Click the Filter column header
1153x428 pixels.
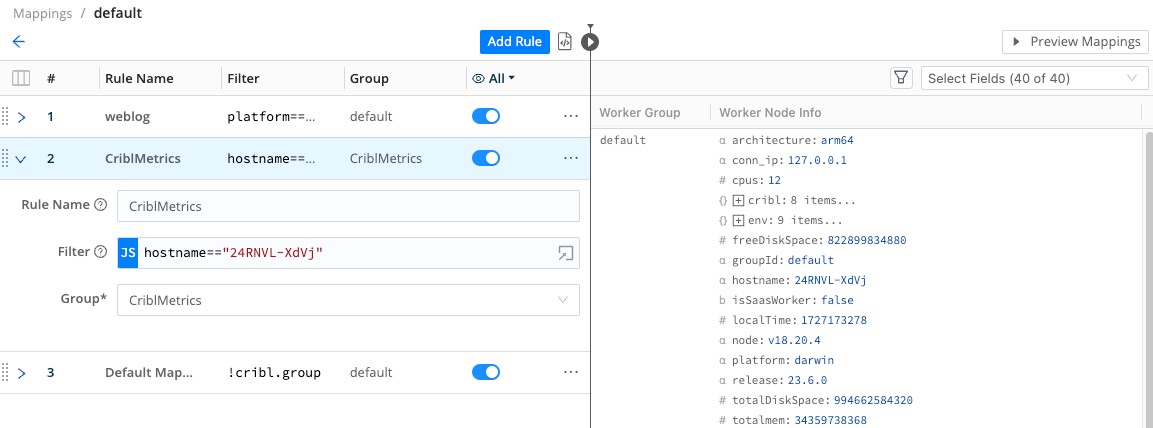(x=243, y=78)
